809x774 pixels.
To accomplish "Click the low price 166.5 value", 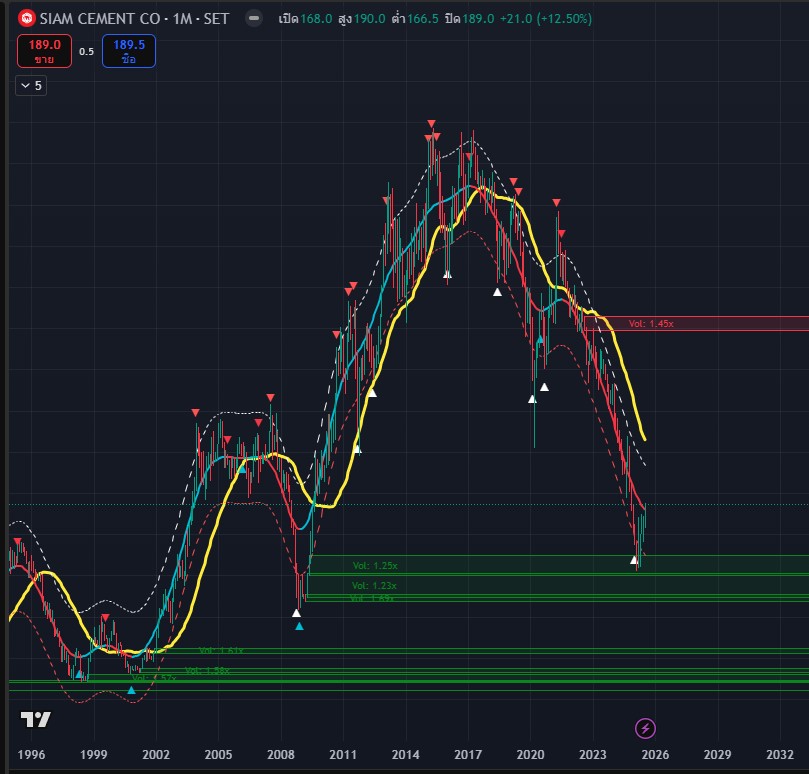I will coord(423,19).
